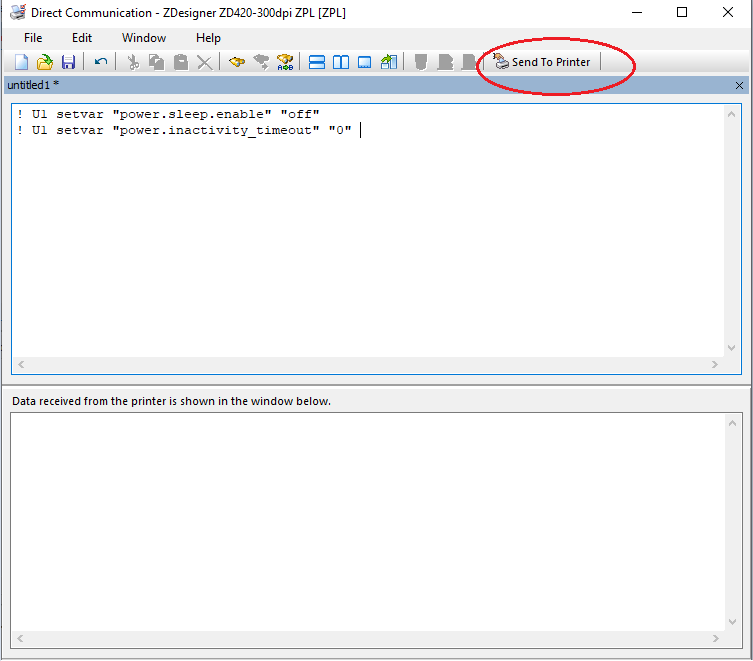The width and height of the screenshot is (753, 661).
Task: Click the Replace icon labeled A-B
Action: pos(285,62)
